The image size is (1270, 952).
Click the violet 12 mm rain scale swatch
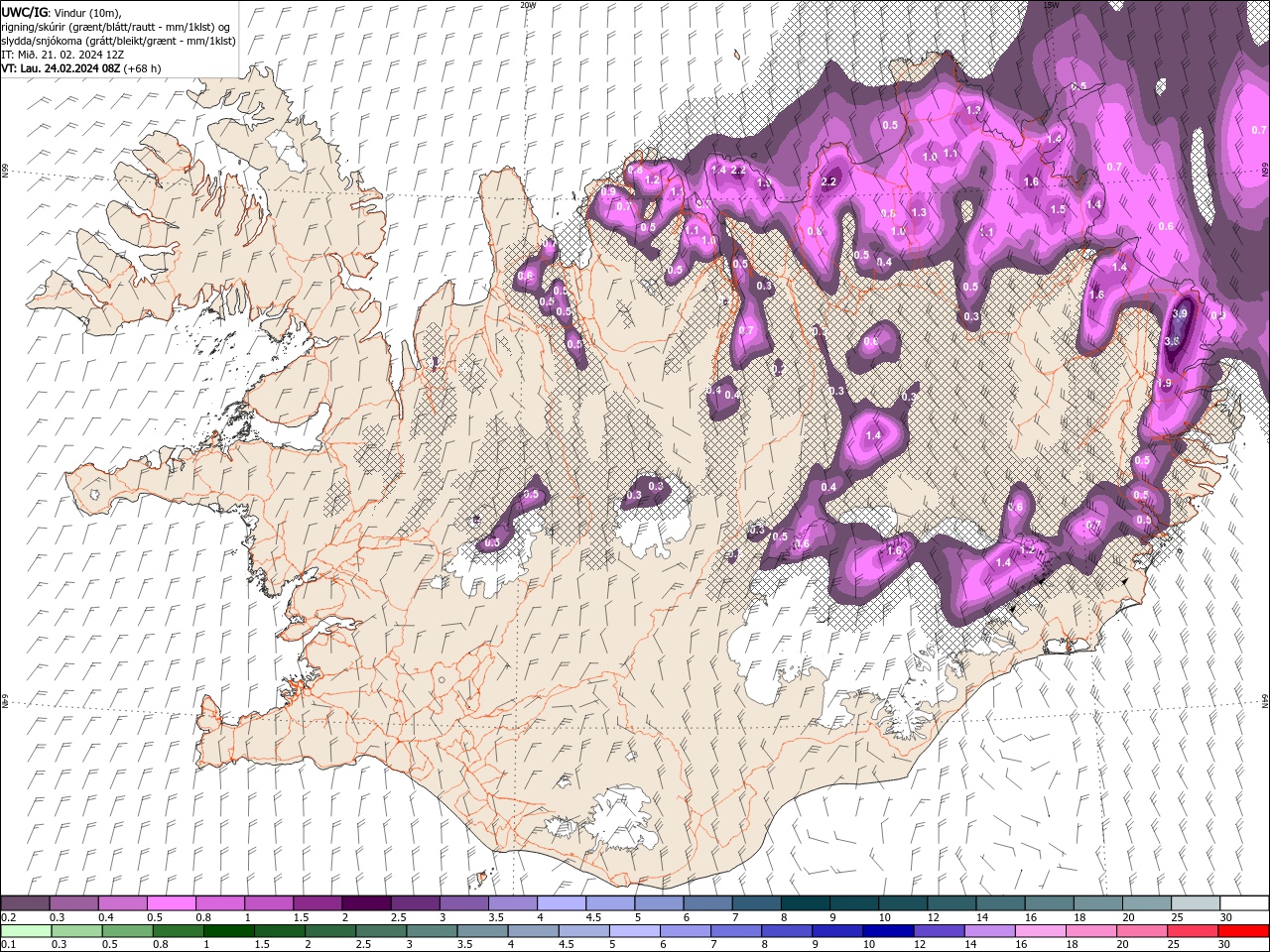pos(939,931)
